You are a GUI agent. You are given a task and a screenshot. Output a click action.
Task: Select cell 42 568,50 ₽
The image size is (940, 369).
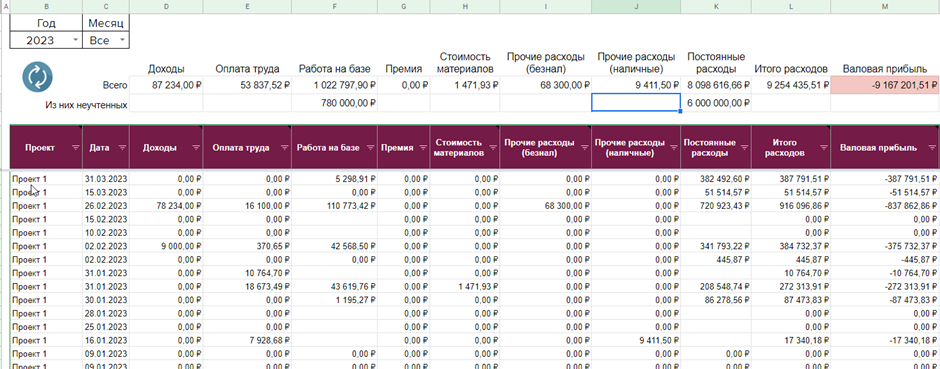click(x=335, y=246)
